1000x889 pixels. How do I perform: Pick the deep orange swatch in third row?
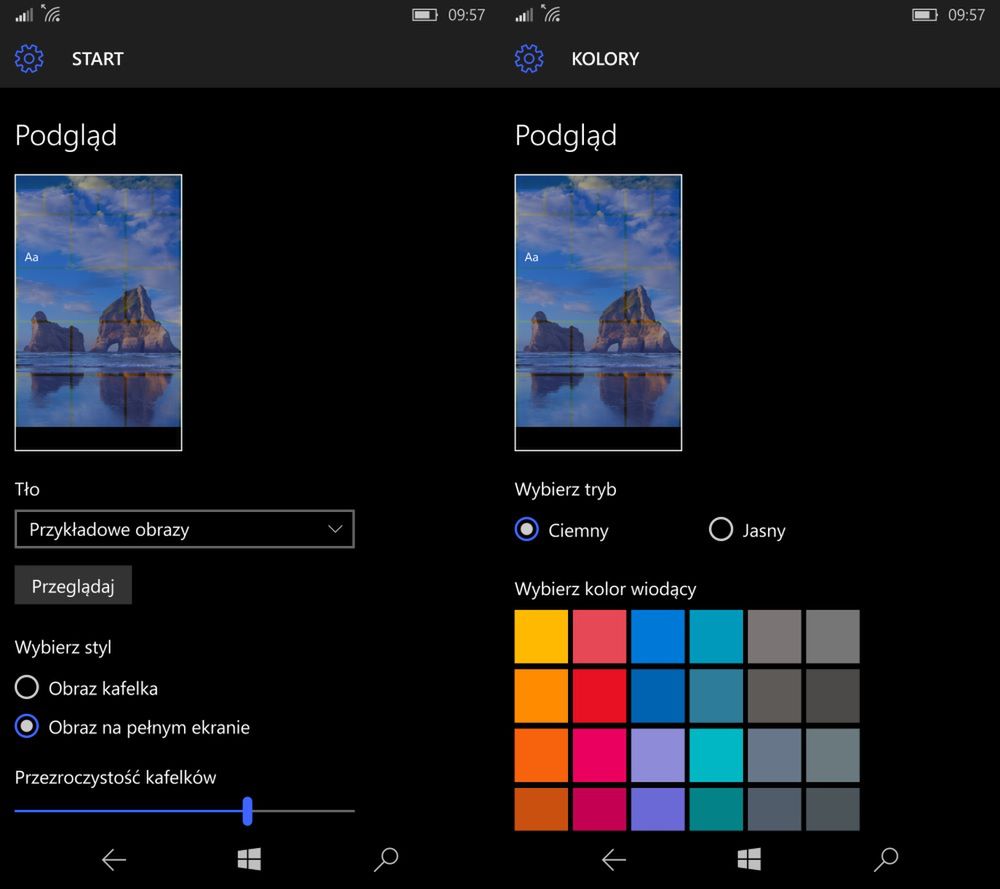(x=541, y=755)
